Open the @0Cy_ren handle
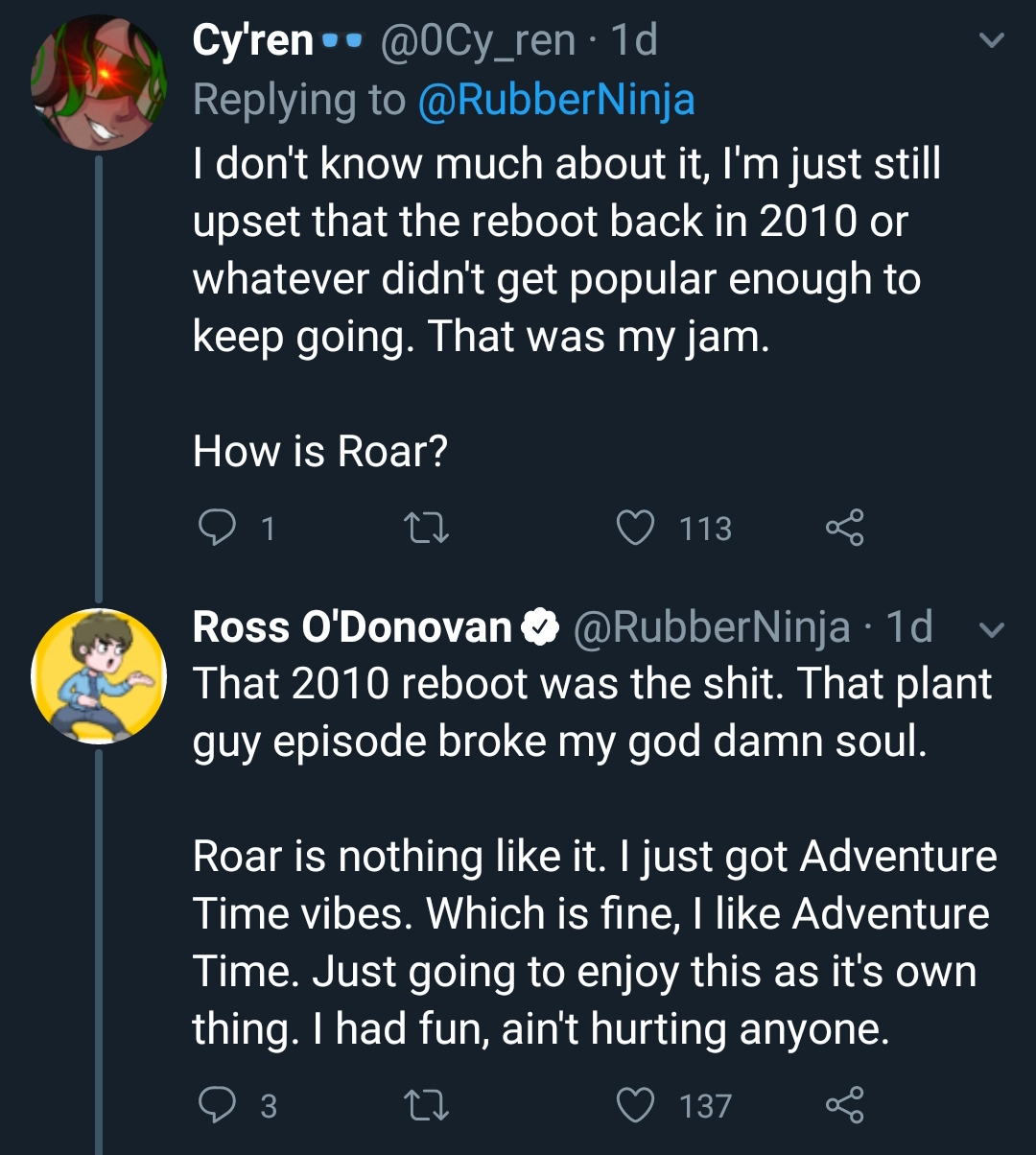 point(480,40)
